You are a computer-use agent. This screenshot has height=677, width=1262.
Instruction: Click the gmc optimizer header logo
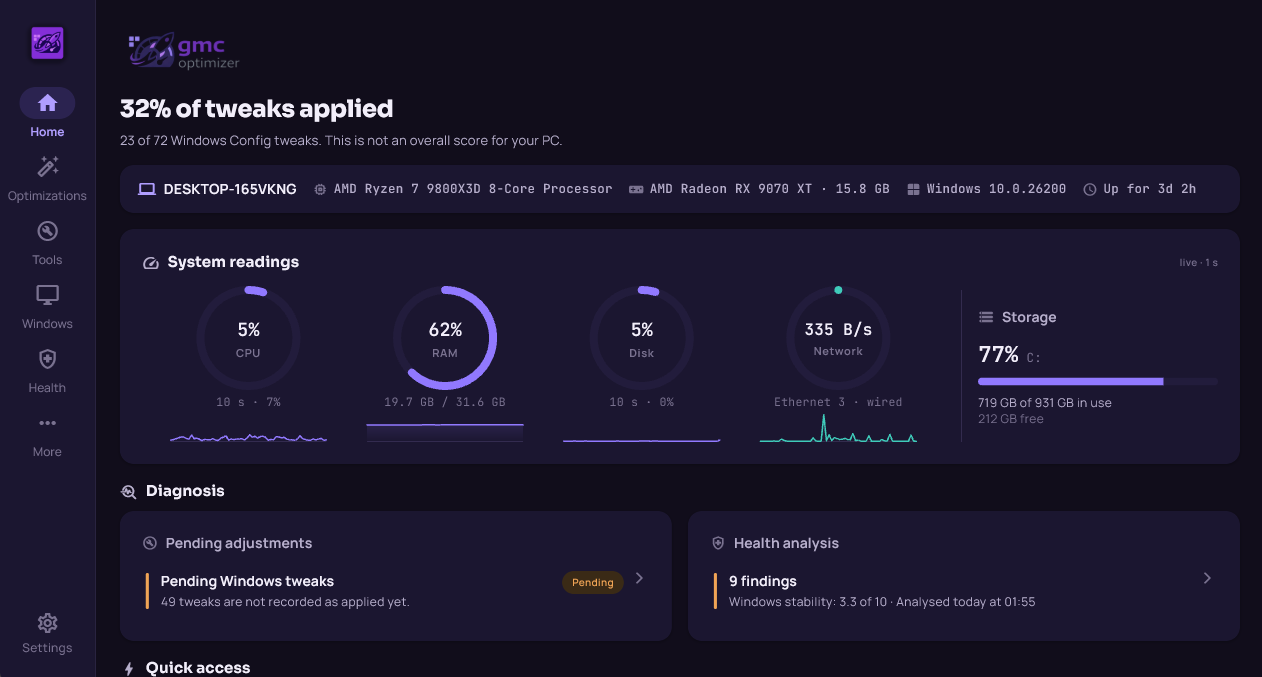pyautogui.click(x=184, y=51)
